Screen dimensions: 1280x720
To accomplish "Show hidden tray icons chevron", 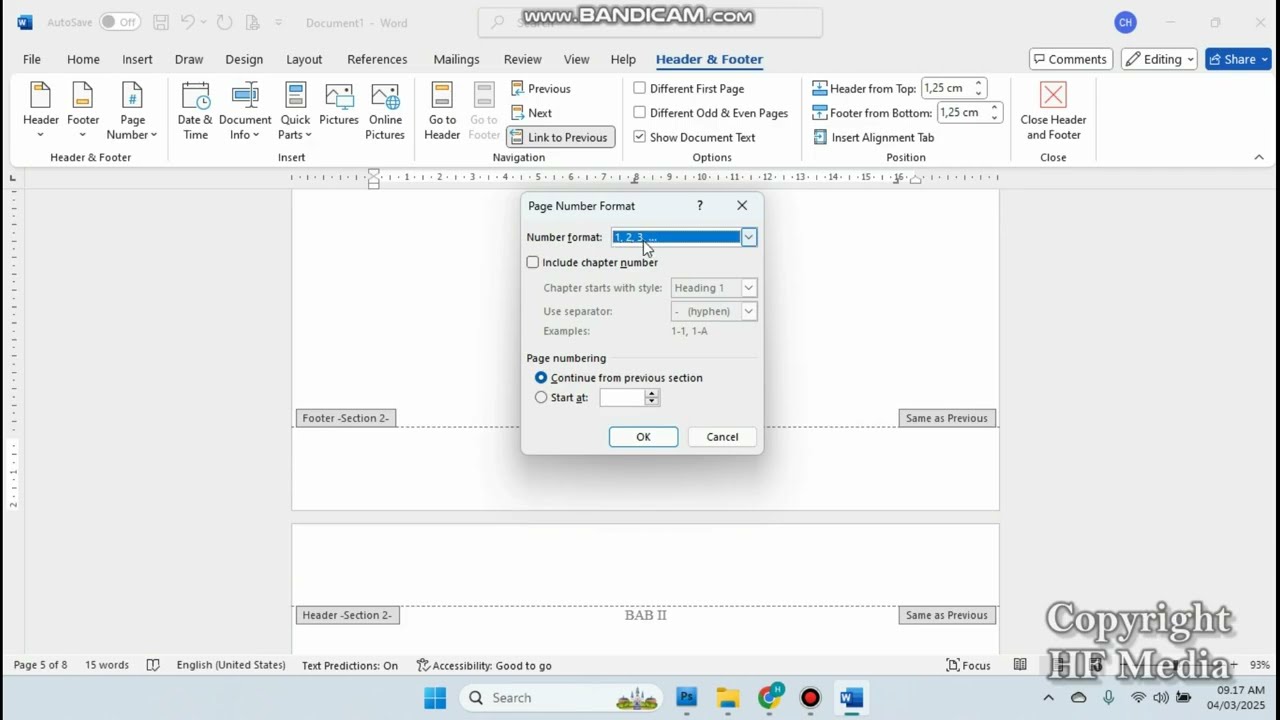I will tap(1048, 698).
